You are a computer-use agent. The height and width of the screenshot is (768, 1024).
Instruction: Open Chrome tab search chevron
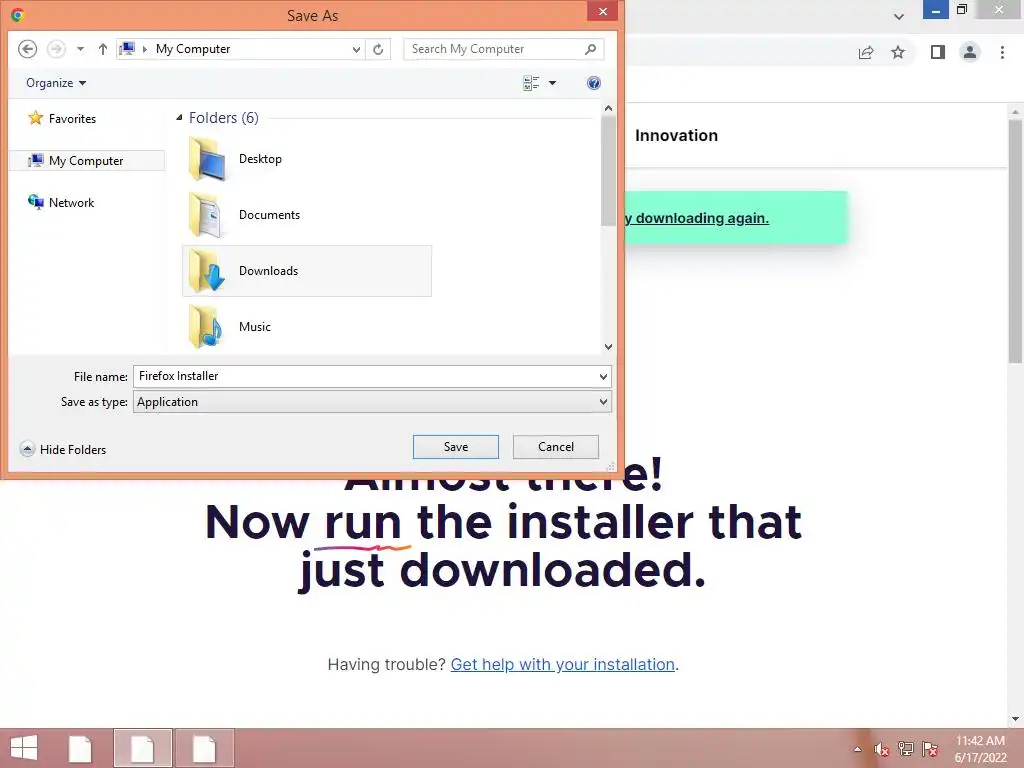click(899, 16)
